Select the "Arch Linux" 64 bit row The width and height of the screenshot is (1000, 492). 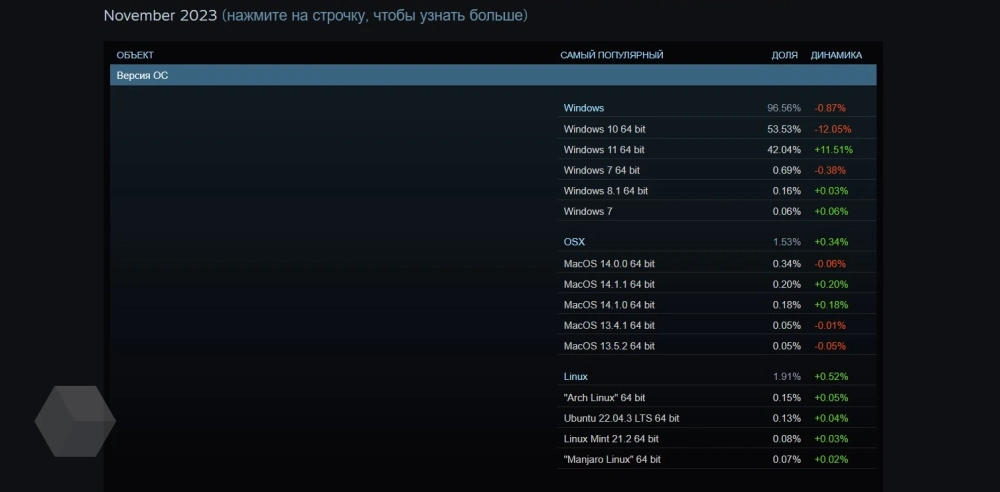point(604,398)
